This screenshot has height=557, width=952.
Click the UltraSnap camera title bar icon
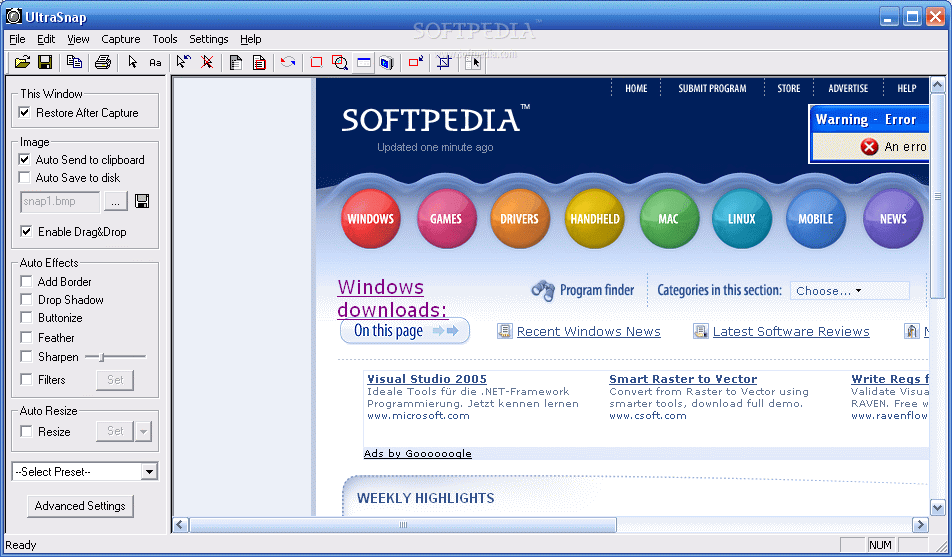pos(13,16)
